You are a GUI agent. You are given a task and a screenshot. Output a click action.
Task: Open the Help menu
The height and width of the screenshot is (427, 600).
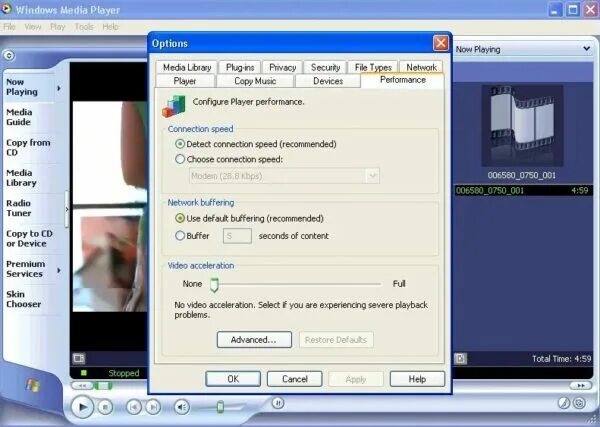click(x=110, y=27)
